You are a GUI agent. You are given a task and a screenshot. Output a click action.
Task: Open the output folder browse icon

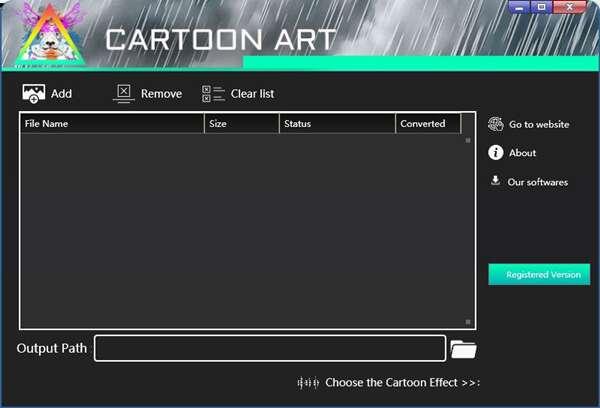pyautogui.click(x=463, y=349)
